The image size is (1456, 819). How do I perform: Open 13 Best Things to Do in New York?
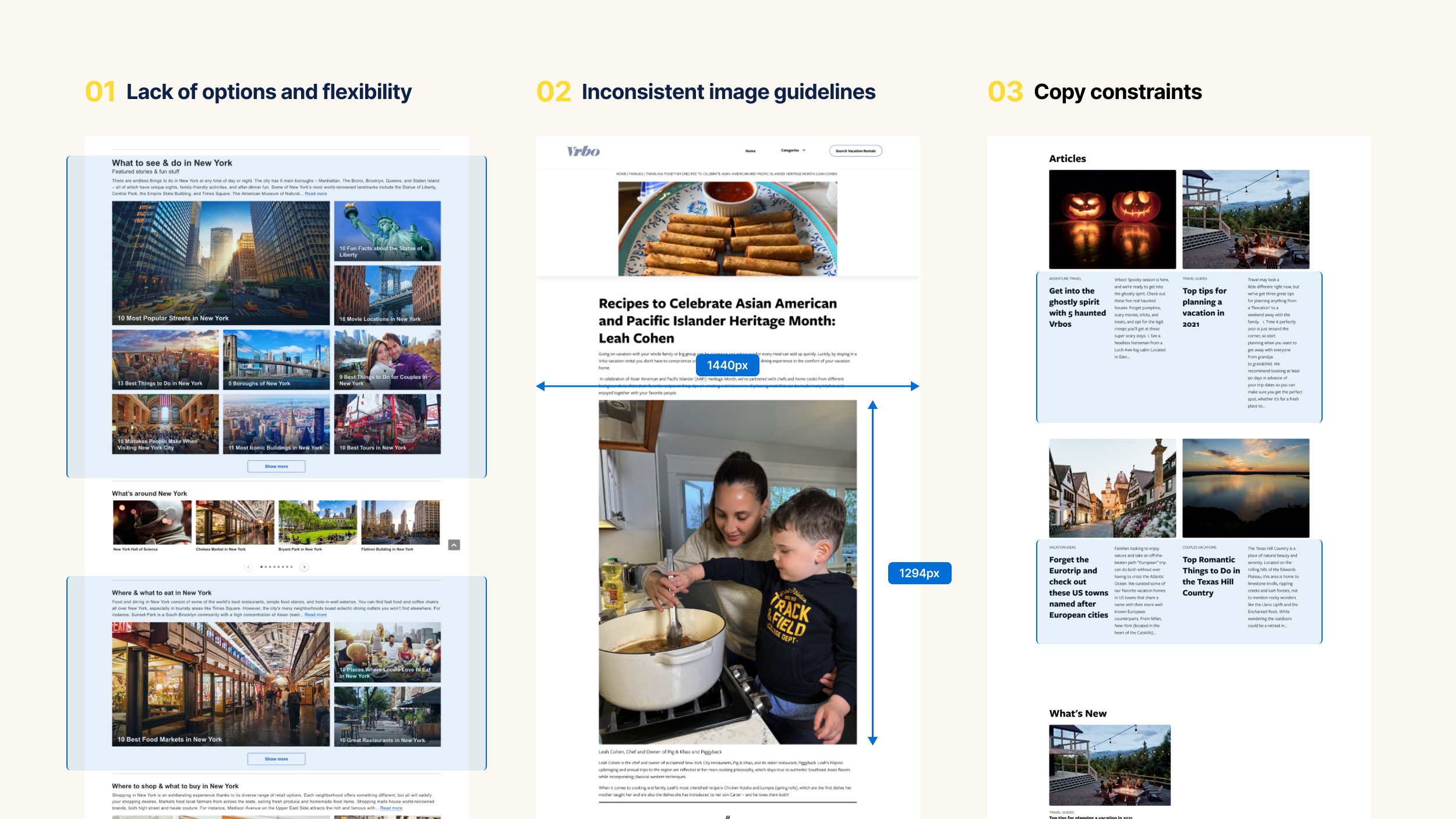coord(165,360)
